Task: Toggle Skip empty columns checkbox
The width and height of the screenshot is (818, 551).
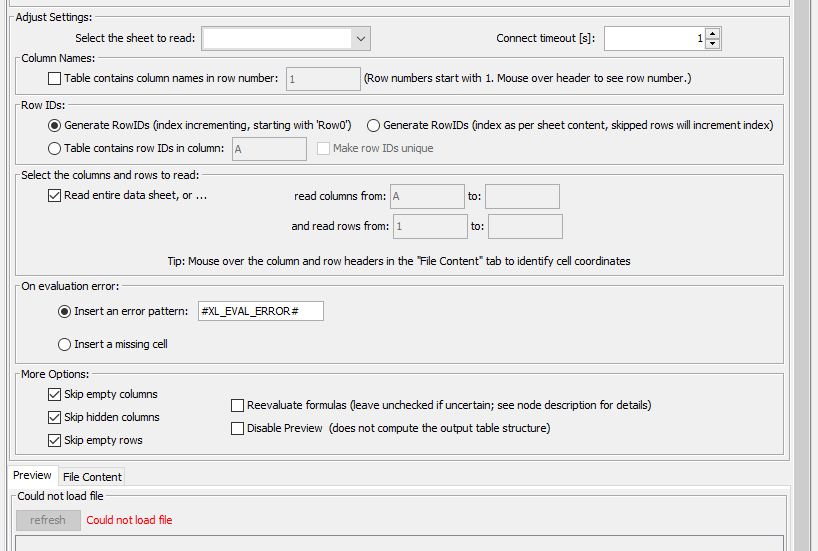Action: point(54,394)
